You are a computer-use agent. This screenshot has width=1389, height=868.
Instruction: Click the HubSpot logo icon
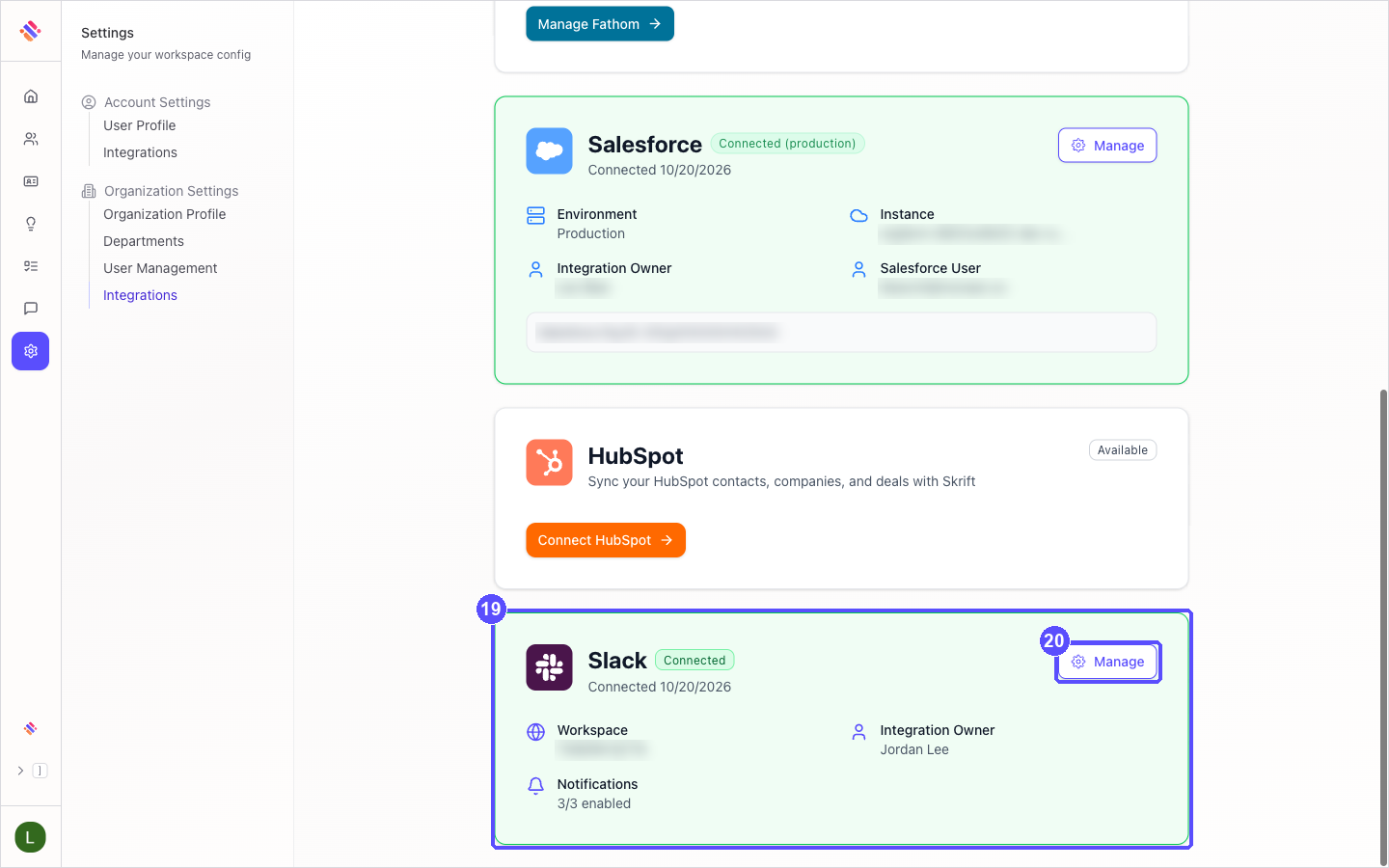tap(549, 463)
